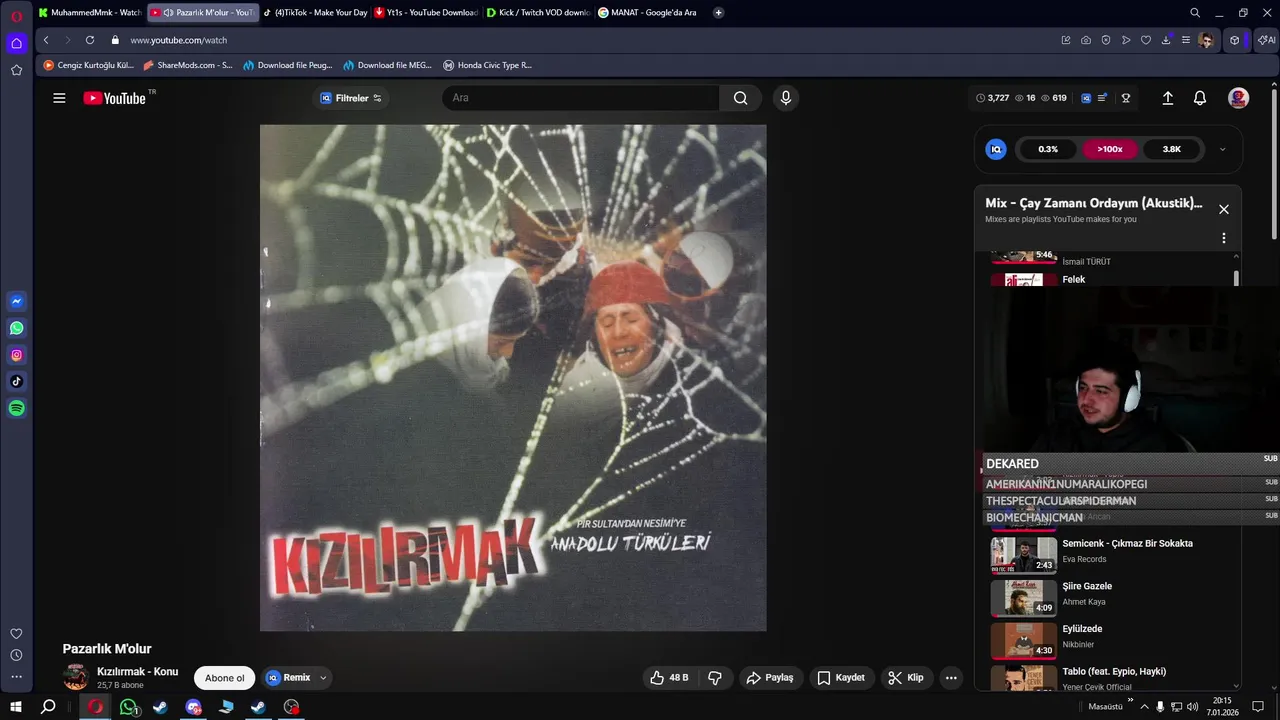Switch to TikTok - Make Your Day tab

315,13
